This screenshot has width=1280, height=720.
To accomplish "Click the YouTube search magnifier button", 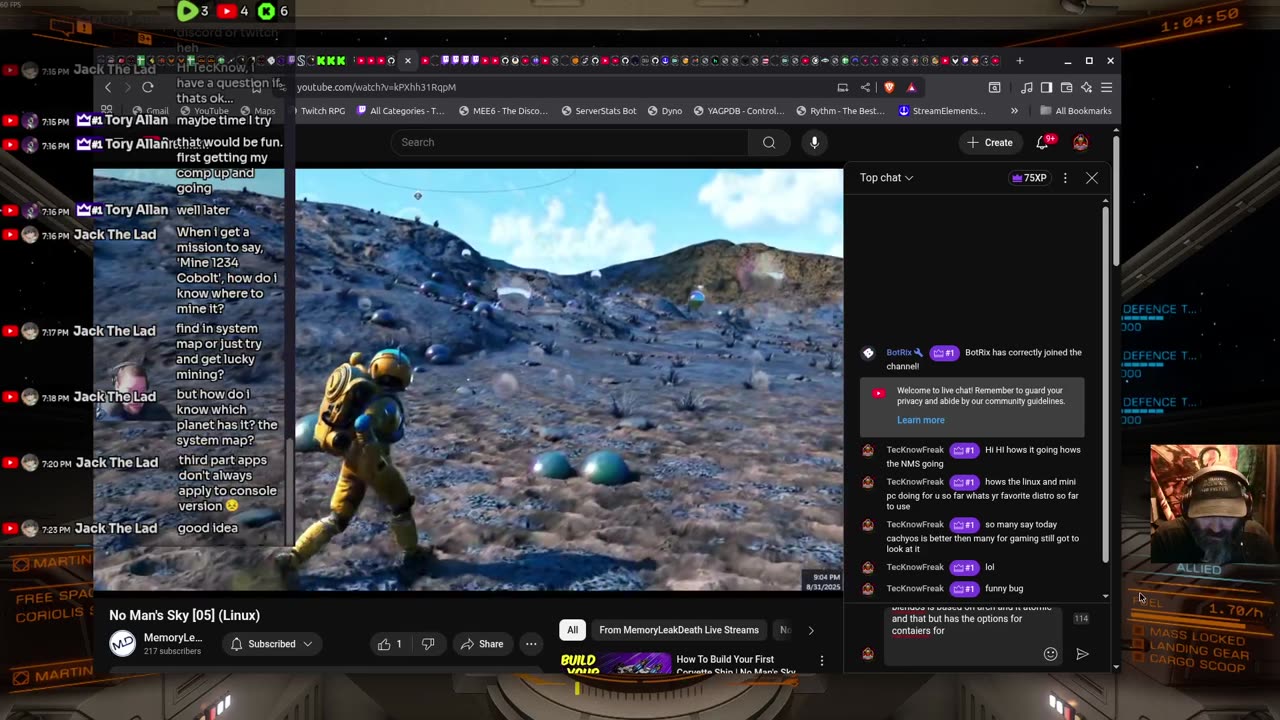I will tap(769, 142).
